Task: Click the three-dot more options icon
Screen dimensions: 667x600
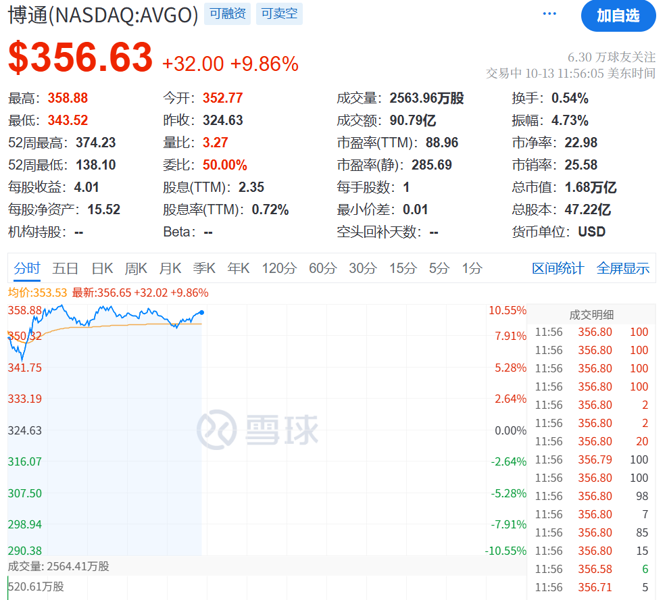Action: coord(549,14)
